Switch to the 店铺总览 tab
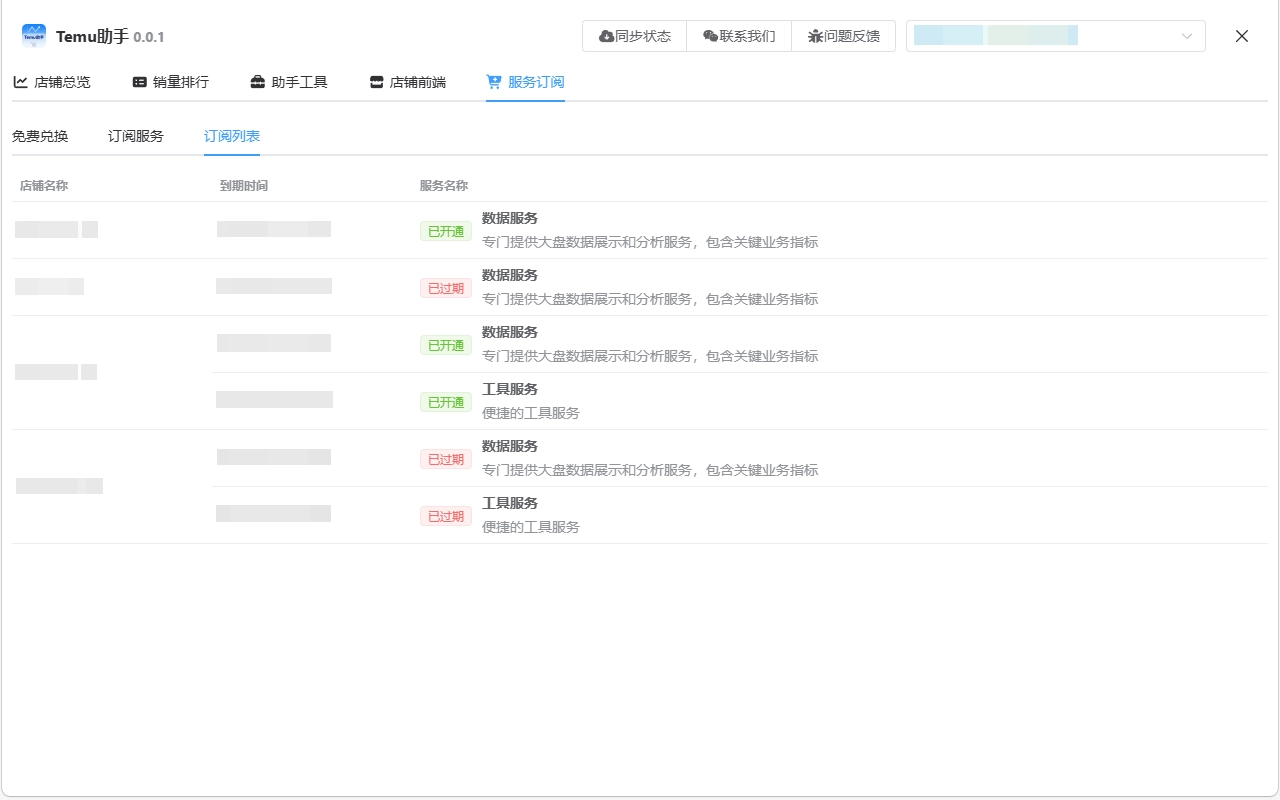The image size is (1280, 800). [52, 82]
